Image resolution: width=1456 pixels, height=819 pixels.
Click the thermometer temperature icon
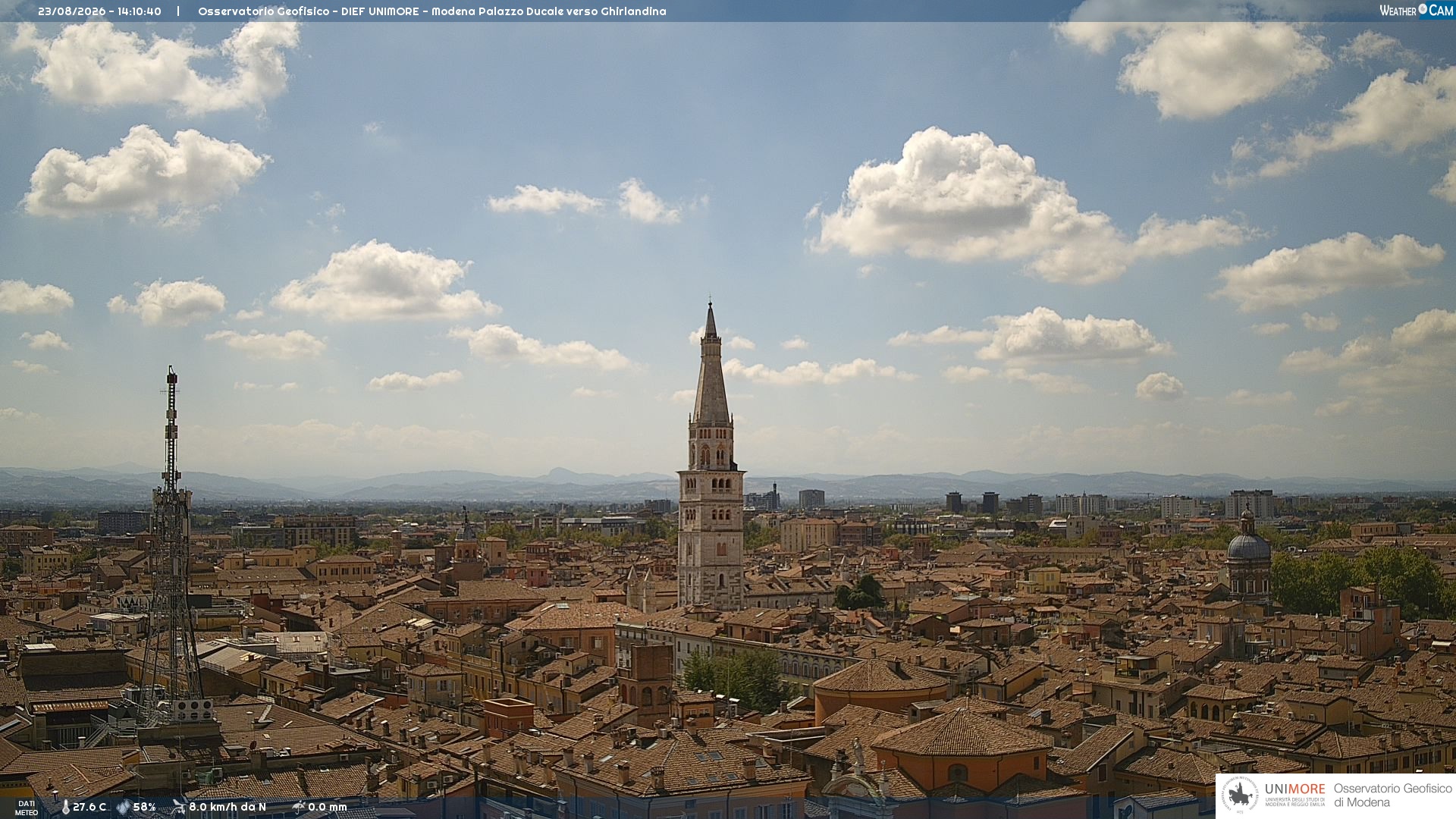pyautogui.click(x=66, y=807)
